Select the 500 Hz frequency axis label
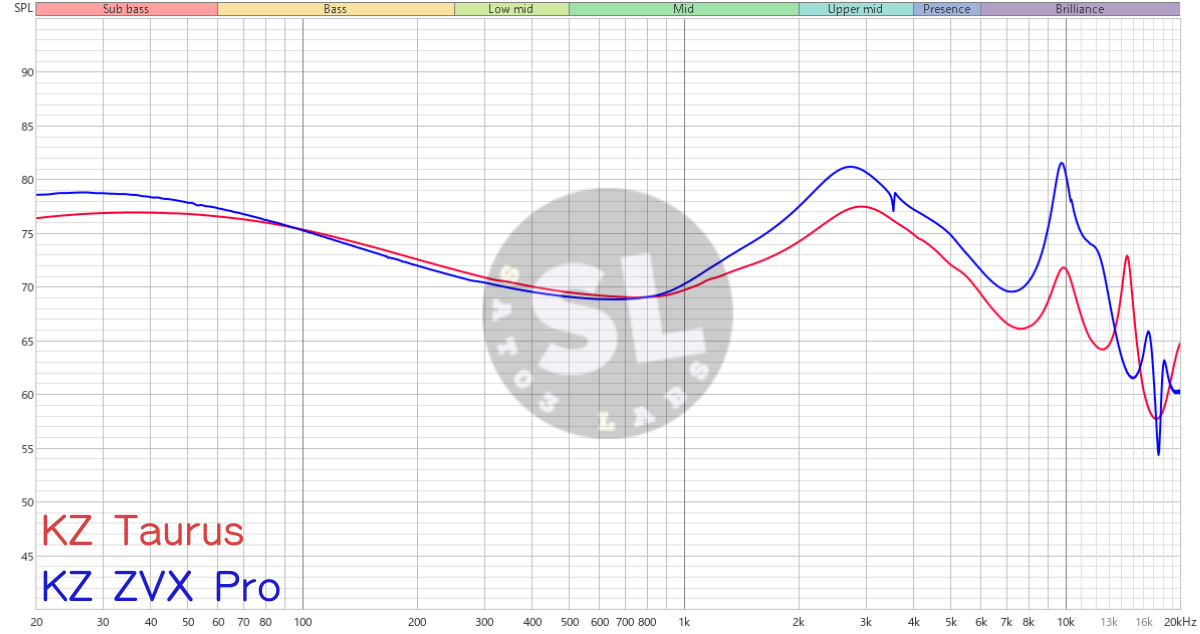 tap(570, 621)
